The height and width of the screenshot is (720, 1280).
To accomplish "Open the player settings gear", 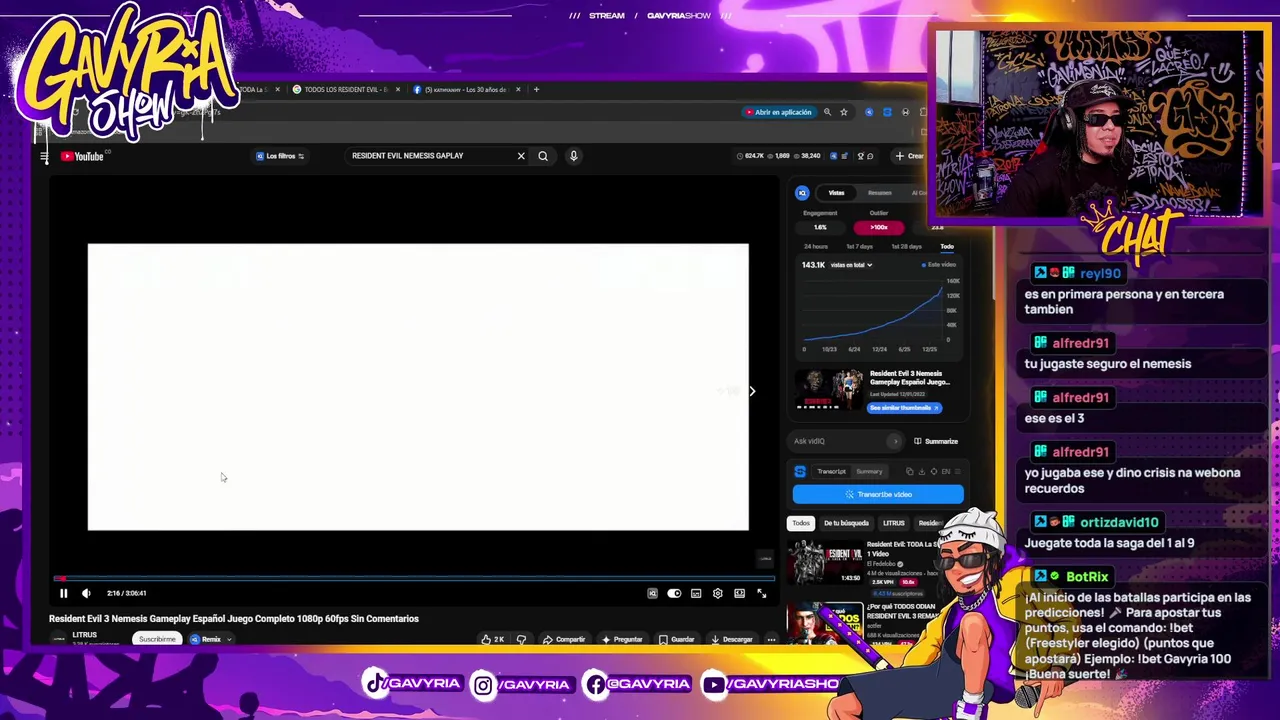I will 717,594.
